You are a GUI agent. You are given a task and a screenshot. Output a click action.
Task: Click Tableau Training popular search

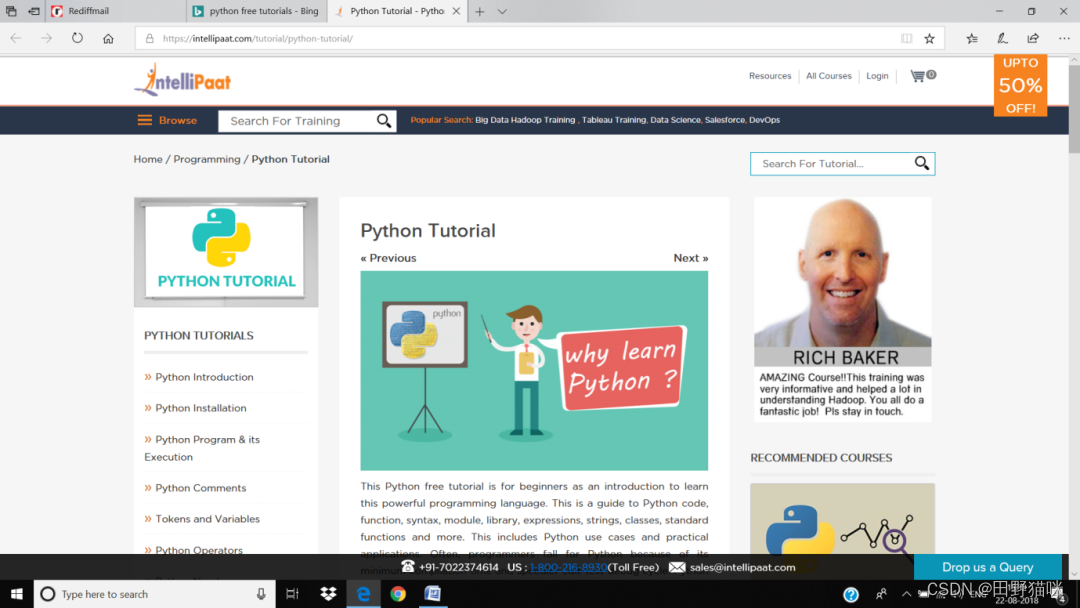614,120
